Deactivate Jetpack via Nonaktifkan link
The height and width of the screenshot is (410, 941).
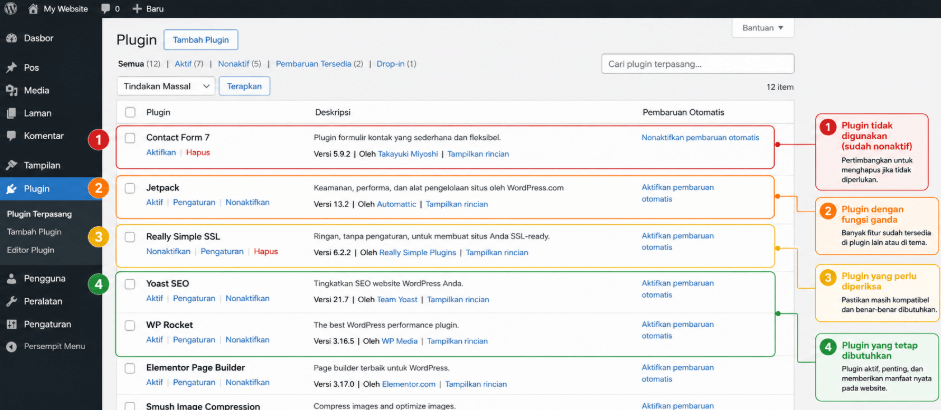pyautogui.click(x=247, y=202)
